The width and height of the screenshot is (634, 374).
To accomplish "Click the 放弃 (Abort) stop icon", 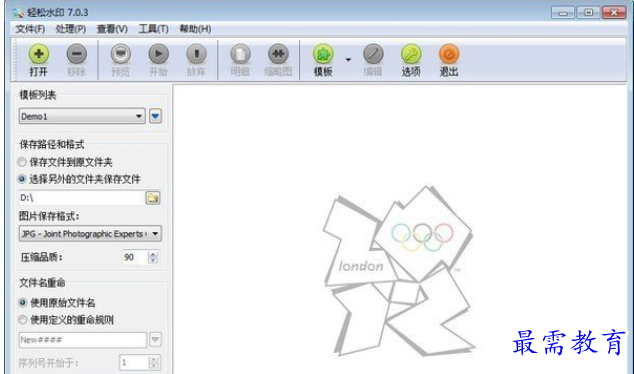I will coord(197,54).
